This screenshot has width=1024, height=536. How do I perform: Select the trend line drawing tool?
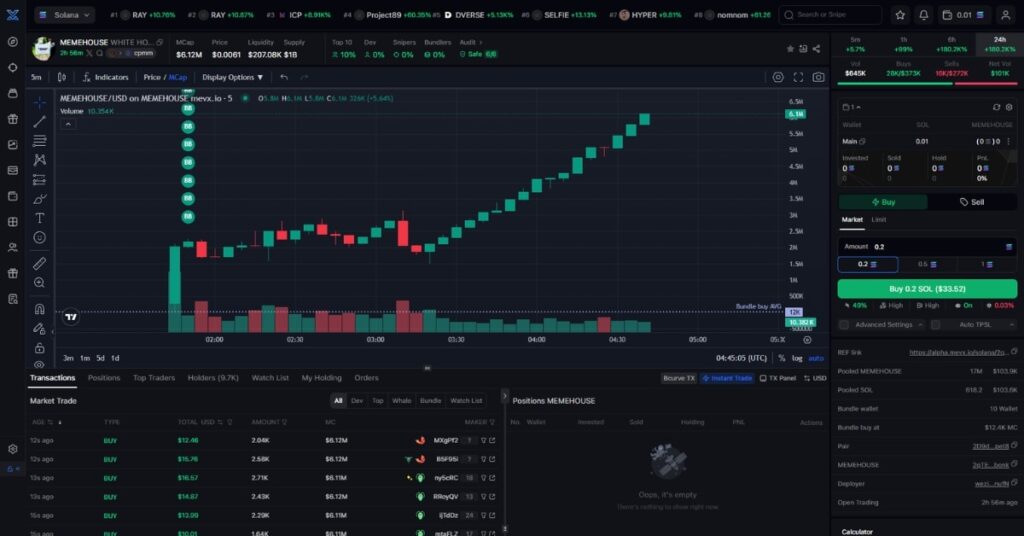click(x=39, y=121)
